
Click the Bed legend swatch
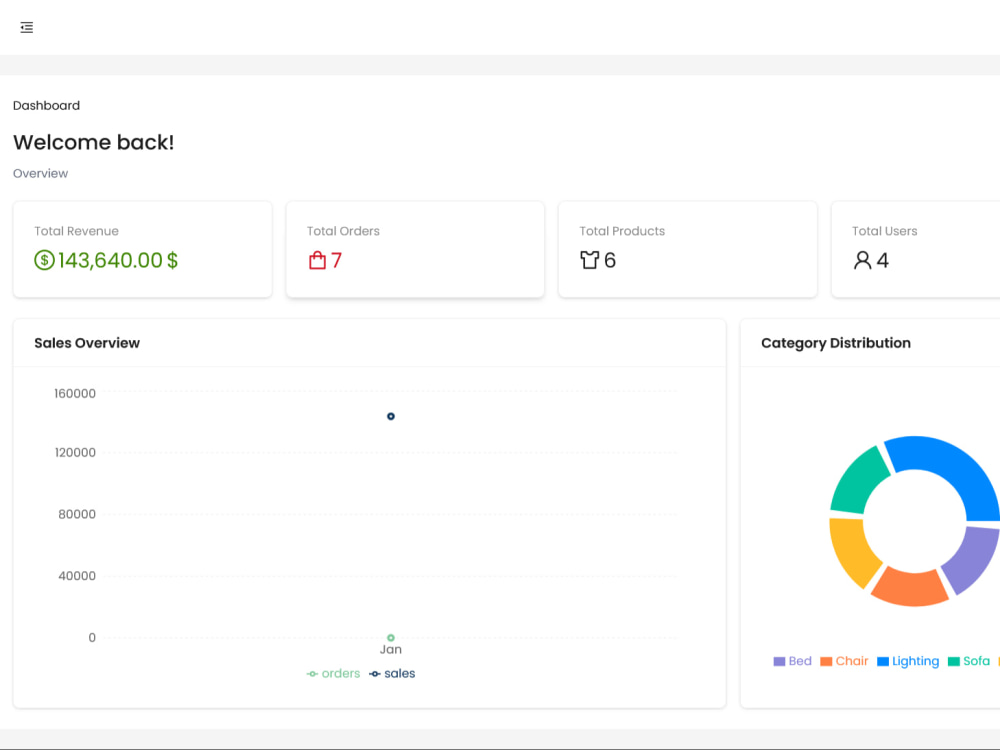click(779, 661)
